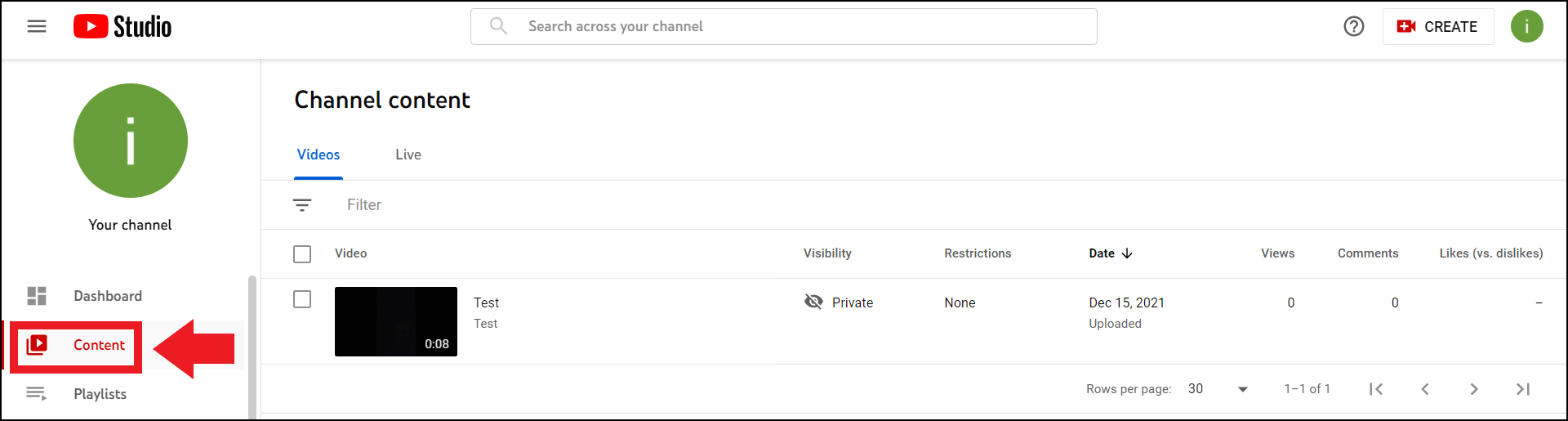1568x421 pixels.
Task: Jump to last page arrow
Action: point(1523,389)
